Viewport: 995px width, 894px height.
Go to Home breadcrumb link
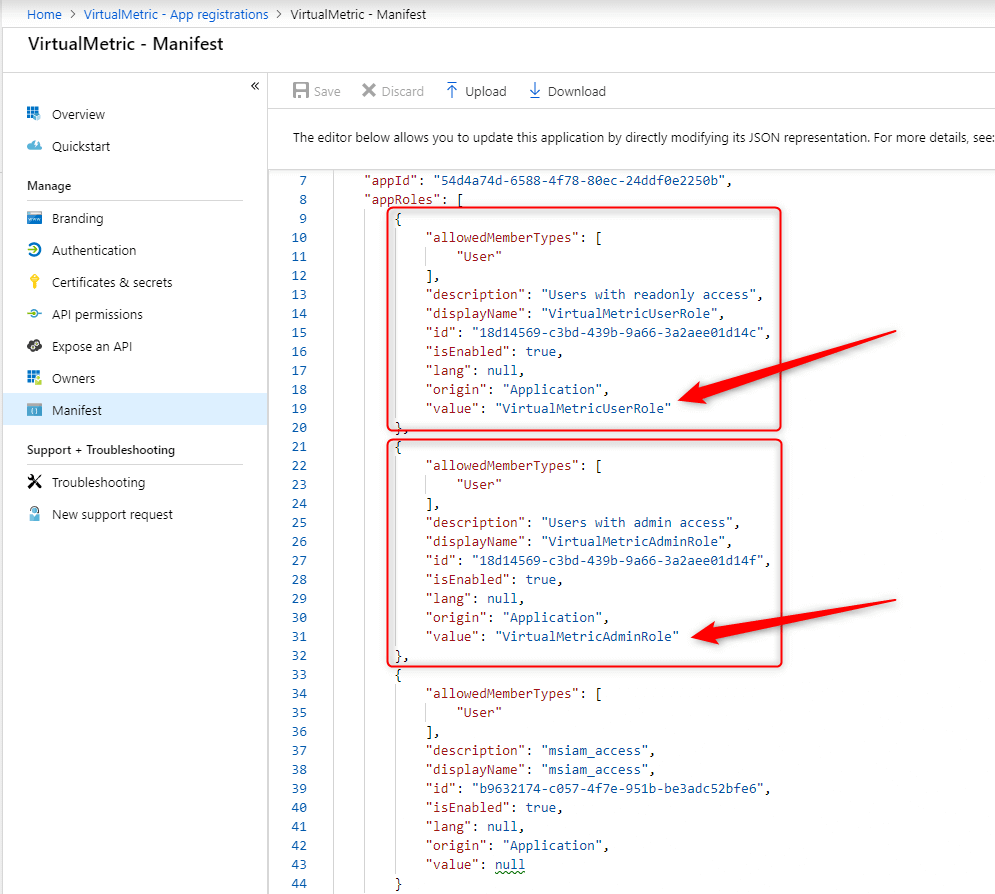click(44, 14)
